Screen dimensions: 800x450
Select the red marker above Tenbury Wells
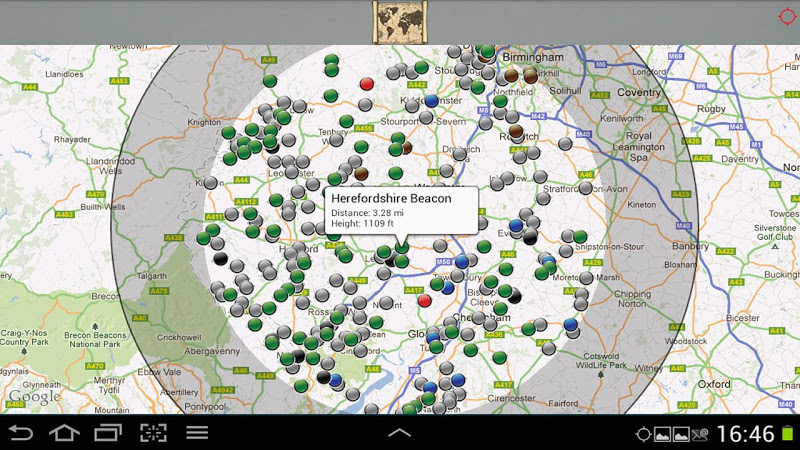coord(366,83)
